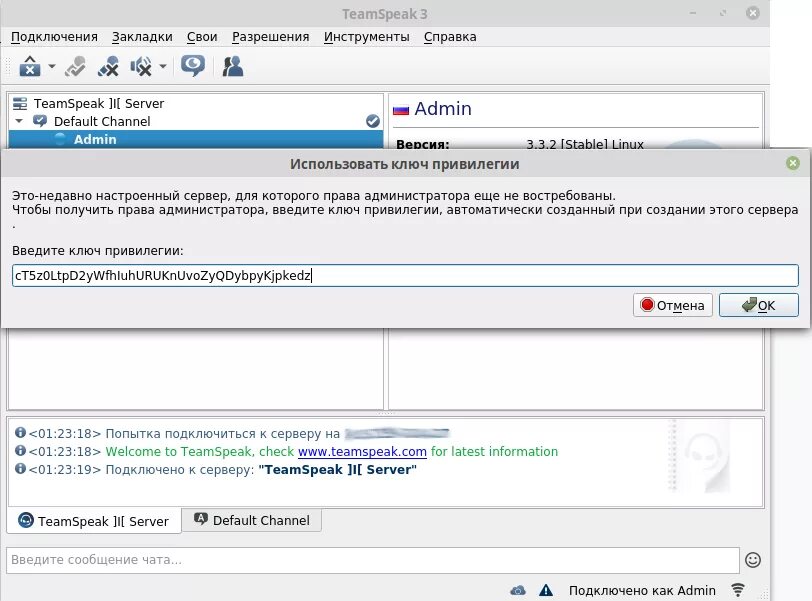Click the Отмена button
The height and width of the screenshot is (601, 812).
(x=673, y=305)
